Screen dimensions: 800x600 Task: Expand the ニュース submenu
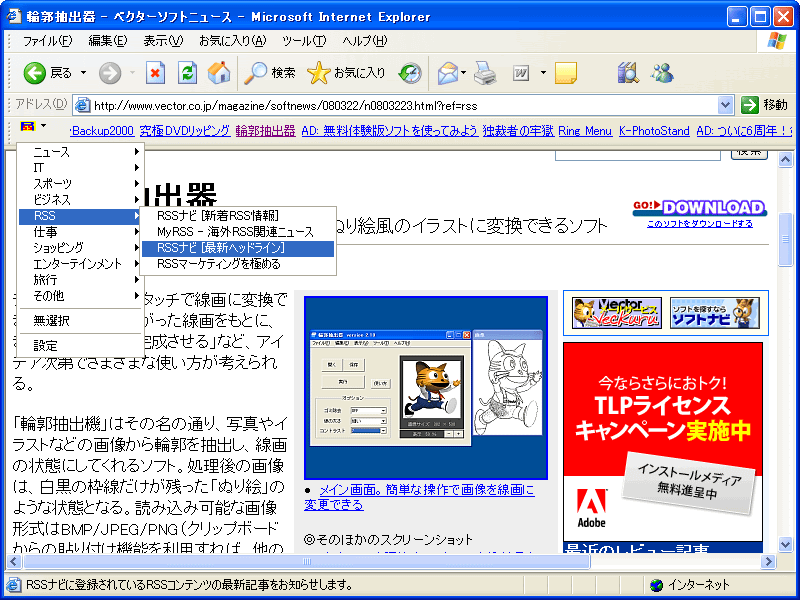click(x=80, y=152)
